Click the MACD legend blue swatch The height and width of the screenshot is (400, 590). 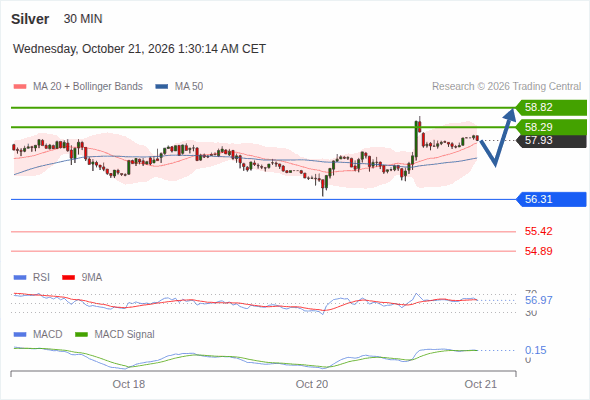pos(20,335)
